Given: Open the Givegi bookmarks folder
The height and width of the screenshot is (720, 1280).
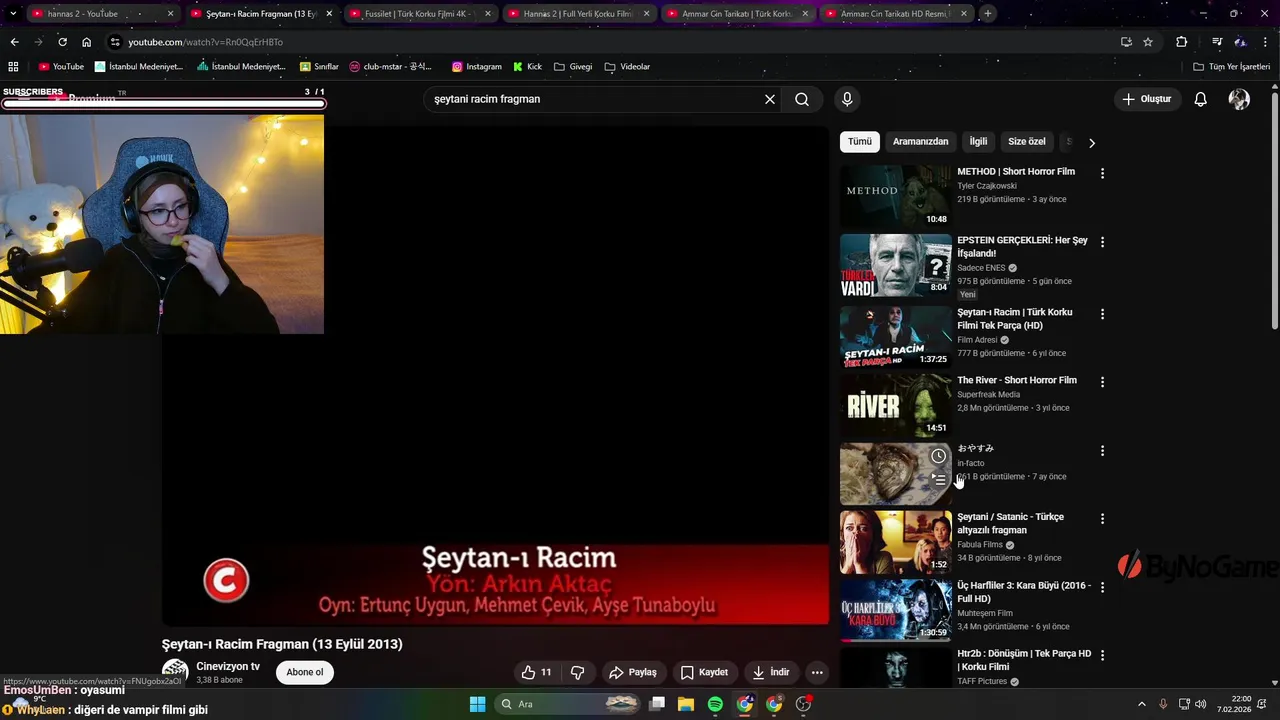Looking at the screenshot, I should click(573, 67).
